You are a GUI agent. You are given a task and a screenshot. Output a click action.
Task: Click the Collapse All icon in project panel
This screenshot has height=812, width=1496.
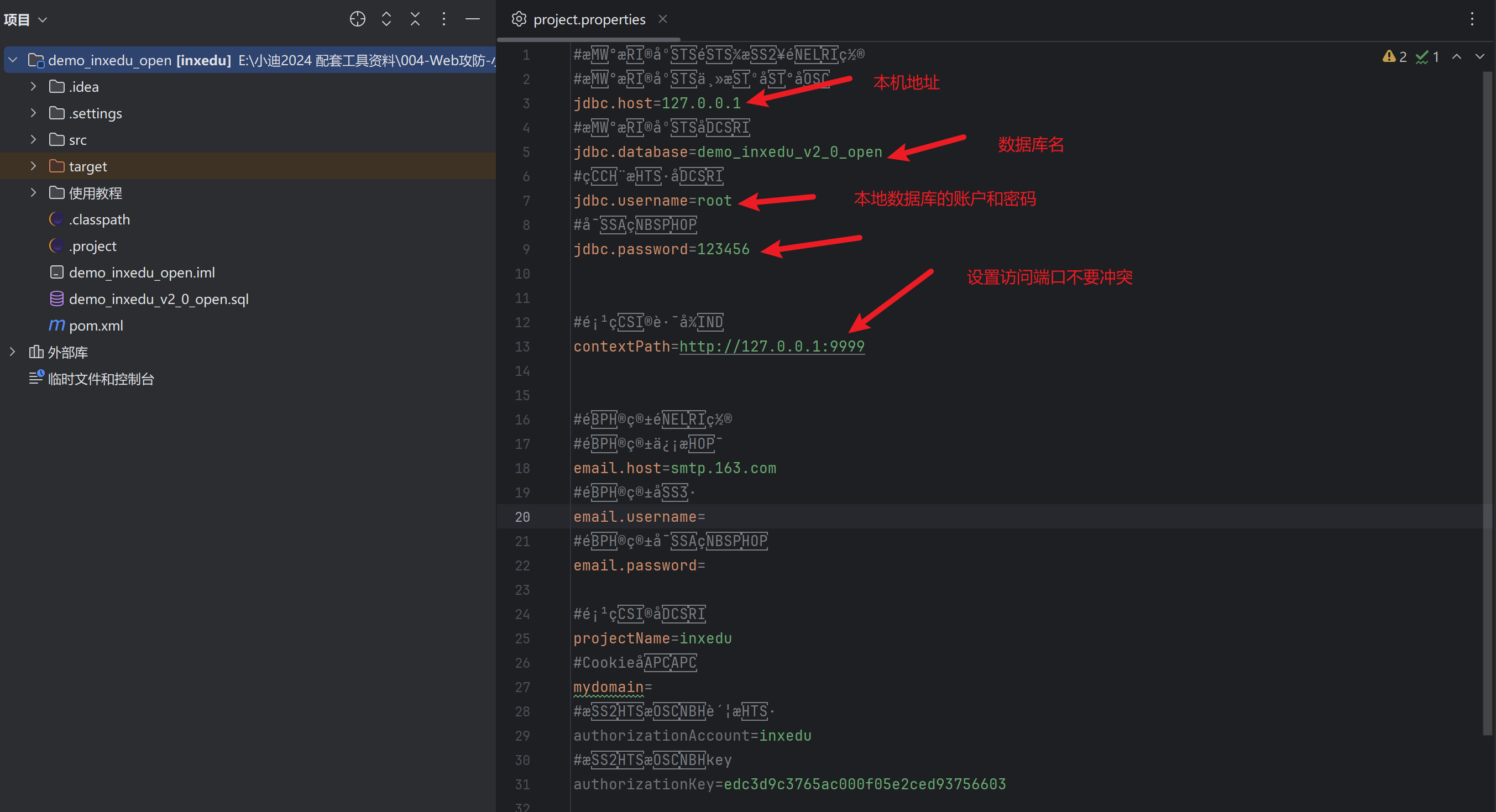(x=415, y=19)
